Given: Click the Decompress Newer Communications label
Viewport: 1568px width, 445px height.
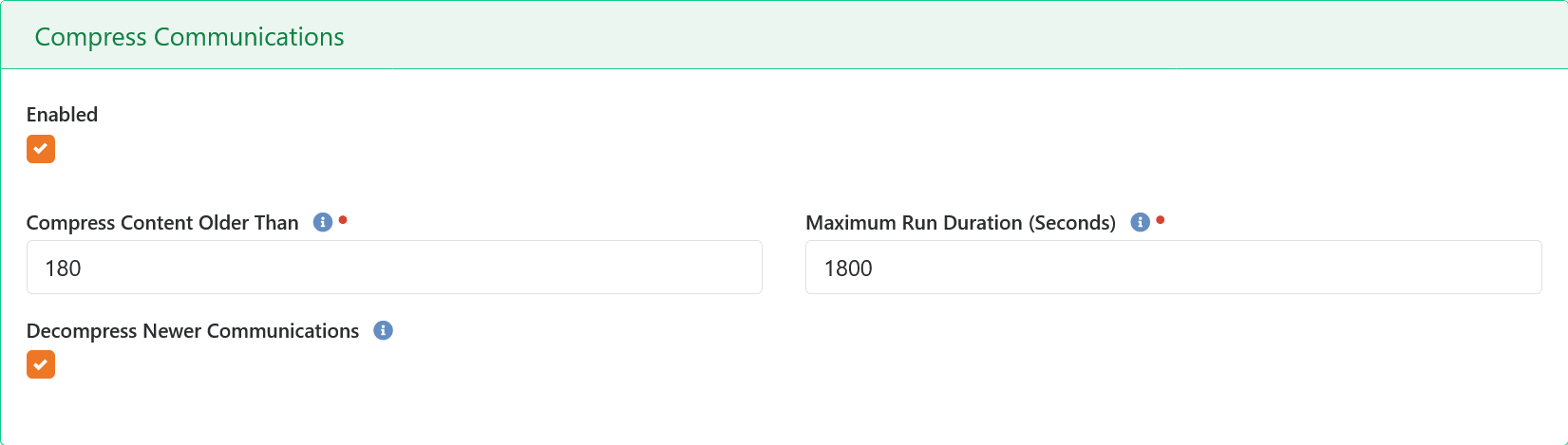Looking at the screenshot, I should pyautogui.click(x=193, y=331).
